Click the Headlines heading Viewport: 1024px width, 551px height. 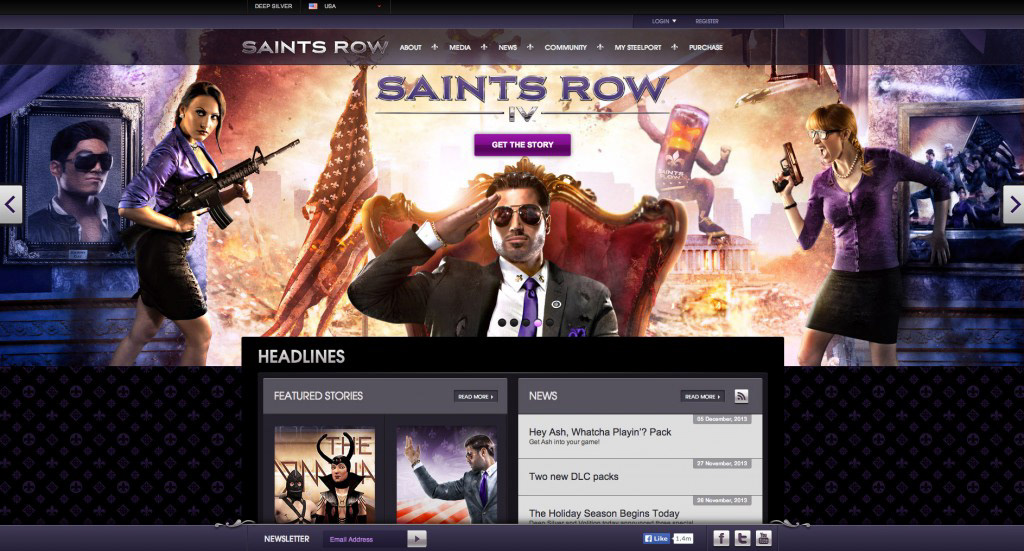(x=301, y=356)
